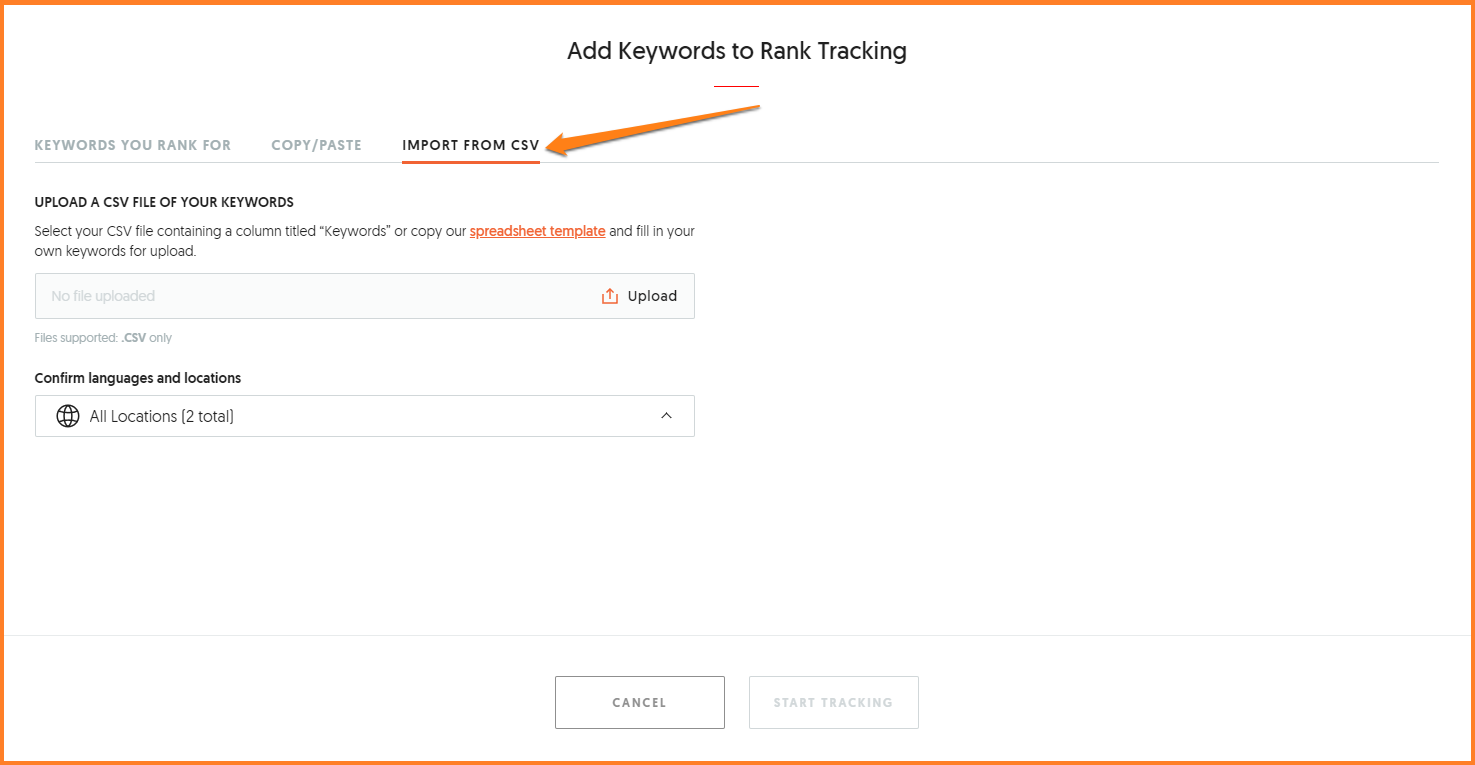Switch to Keywords You Rank For tab
The image size is (1475, 765).
pos(133,145)
